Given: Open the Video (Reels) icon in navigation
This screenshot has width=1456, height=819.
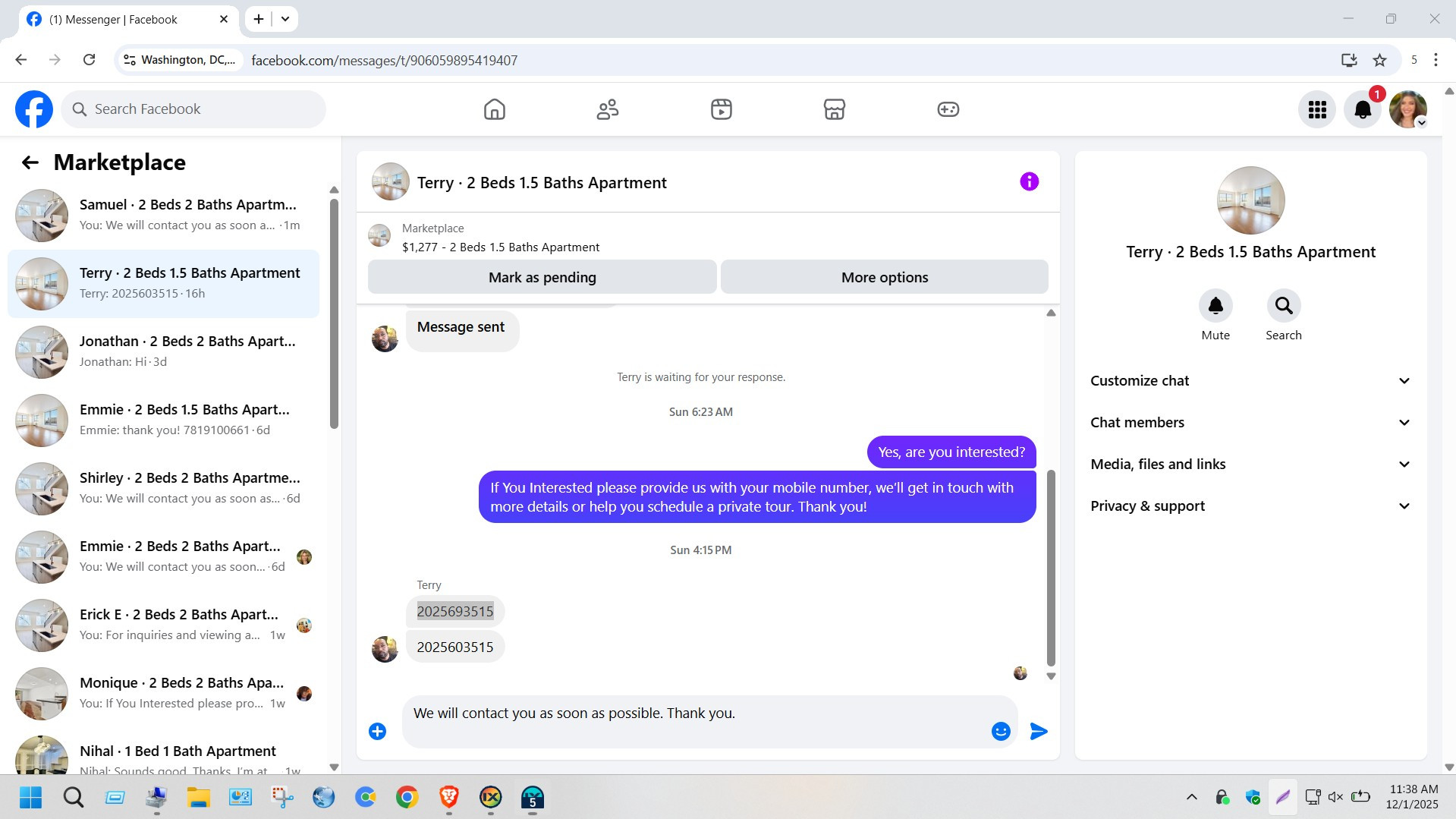Looking at the screenshot, I should click(x=722, y=109).
